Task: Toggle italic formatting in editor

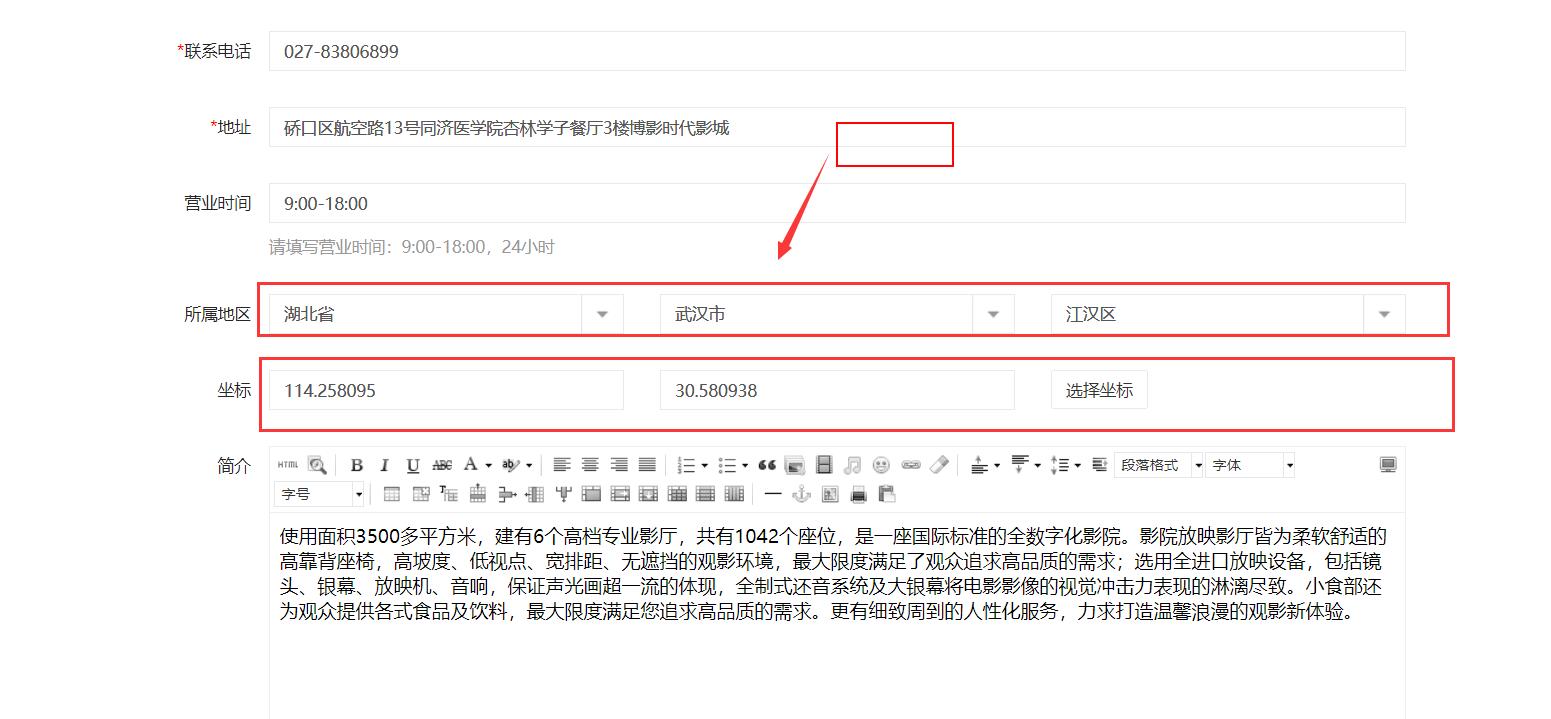Action: click(384, 465)
